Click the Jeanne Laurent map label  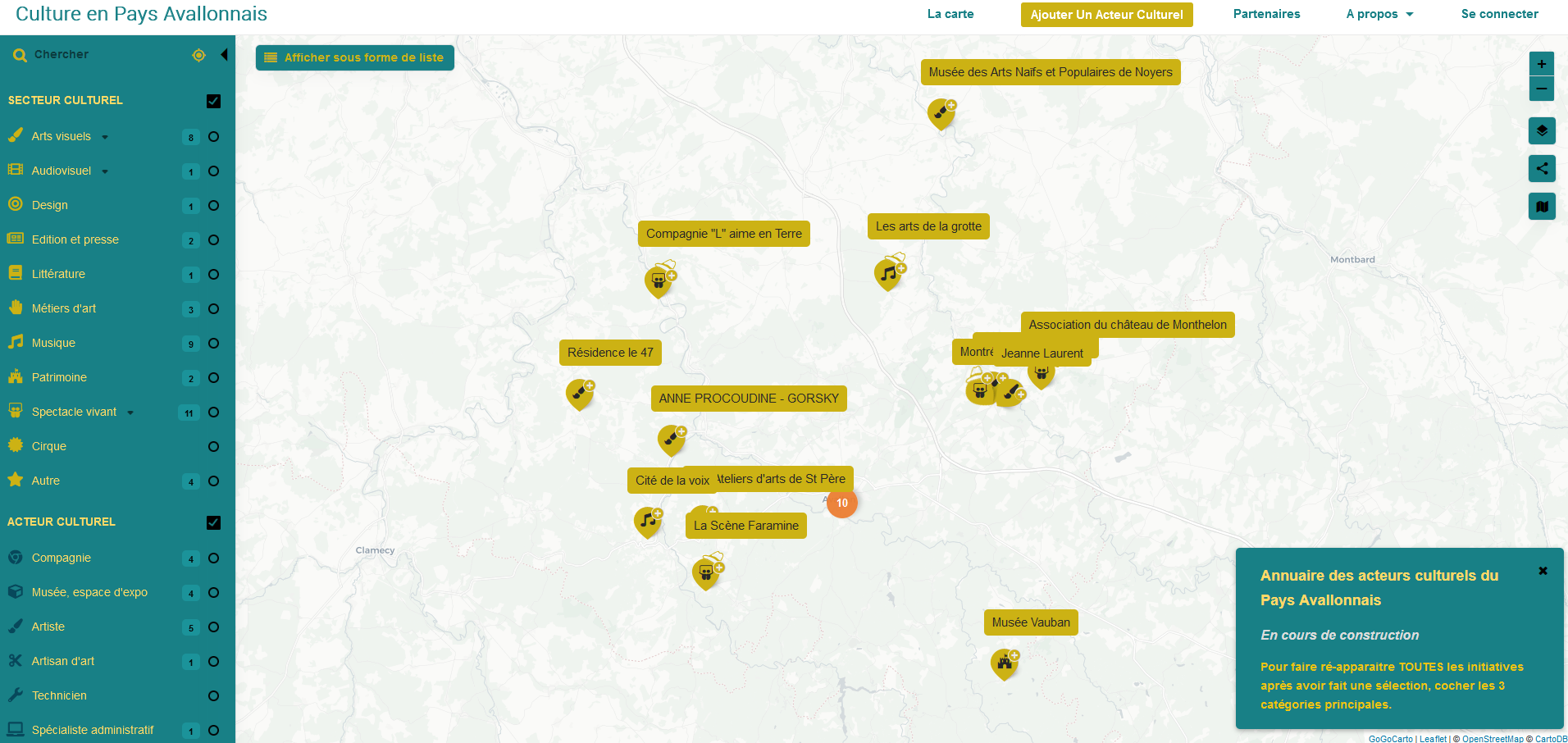pyautogui.click(x=1042, y=353)
